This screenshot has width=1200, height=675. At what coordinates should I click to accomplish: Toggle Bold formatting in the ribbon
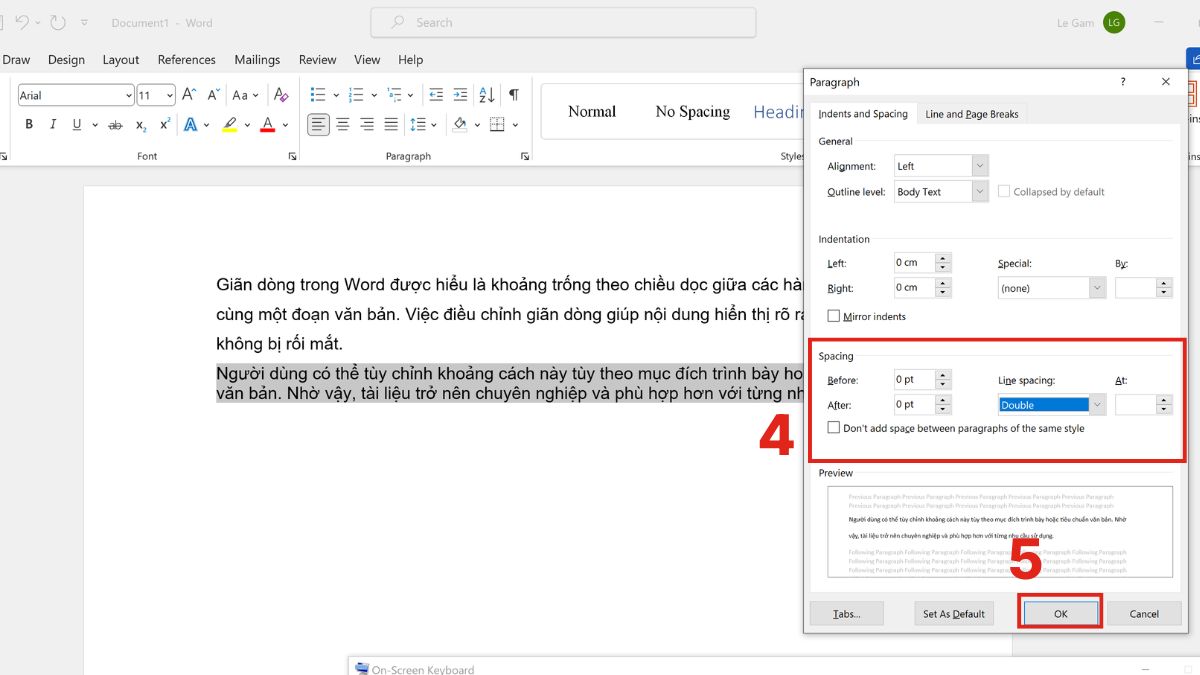pyautogui.click(x=29, y=125)
